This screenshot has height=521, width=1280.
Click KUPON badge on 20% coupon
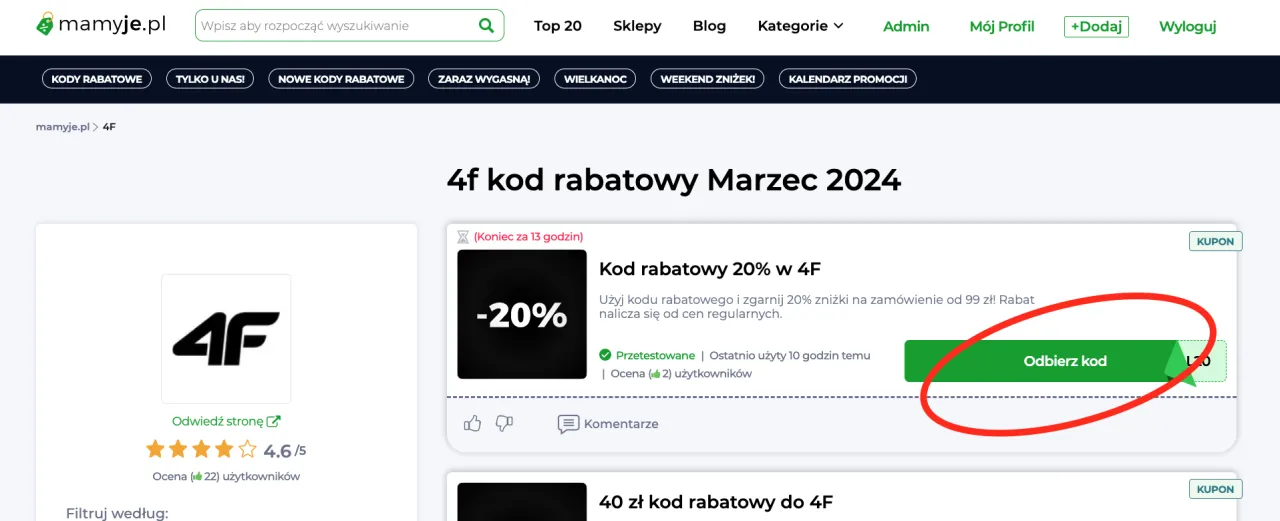click(1215, 241)
